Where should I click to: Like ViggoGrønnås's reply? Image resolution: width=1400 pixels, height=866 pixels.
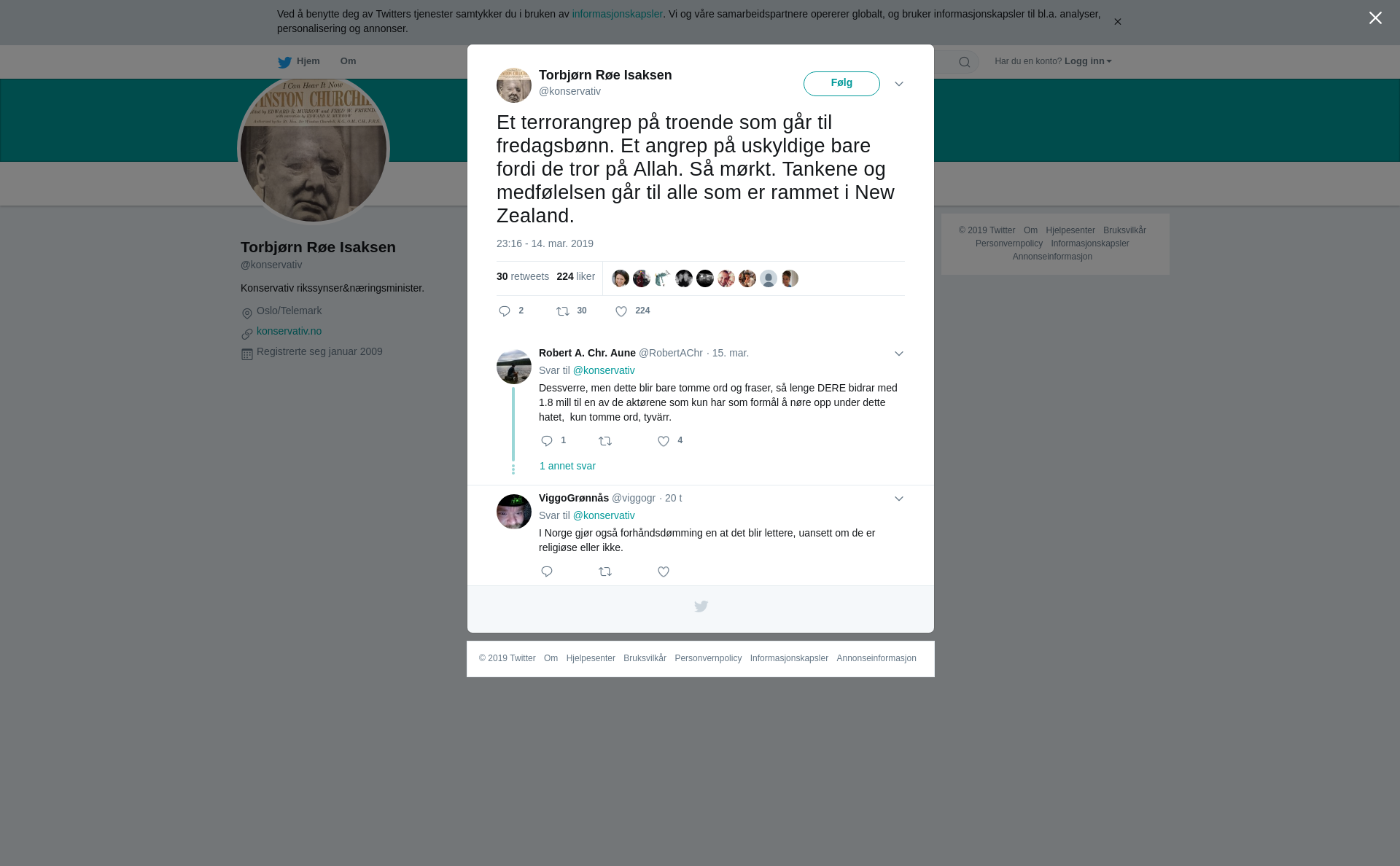[664, 572]
